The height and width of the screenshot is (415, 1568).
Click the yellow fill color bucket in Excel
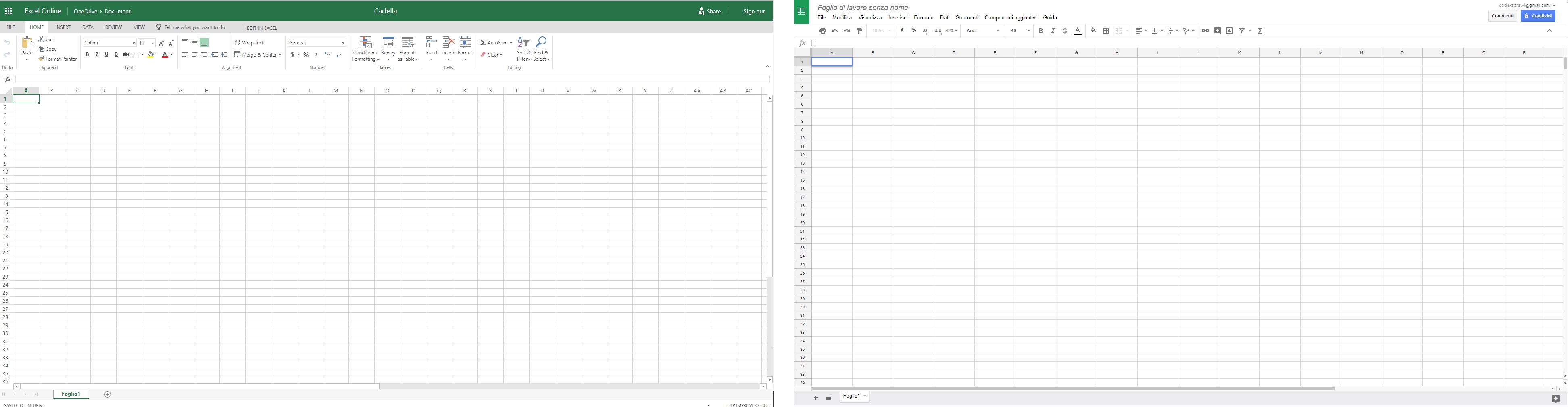[151, 55]
